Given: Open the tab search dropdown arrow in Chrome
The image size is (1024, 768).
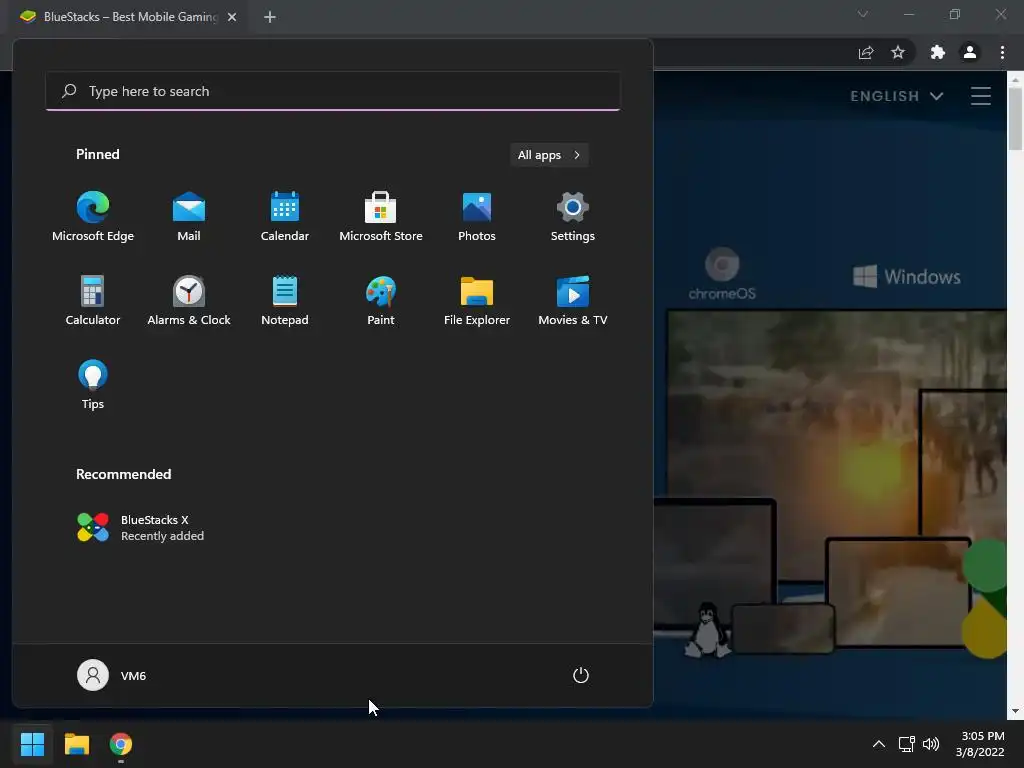Looking at the screenshot, I should coord(863,14).
